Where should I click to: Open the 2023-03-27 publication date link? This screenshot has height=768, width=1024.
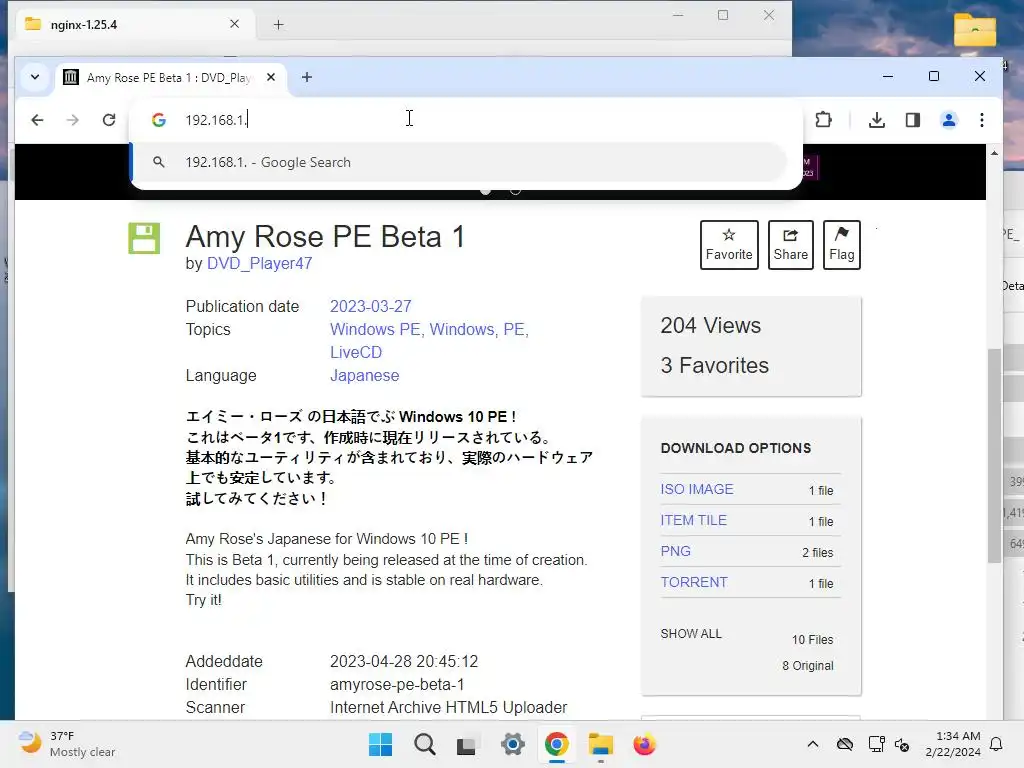370,306
